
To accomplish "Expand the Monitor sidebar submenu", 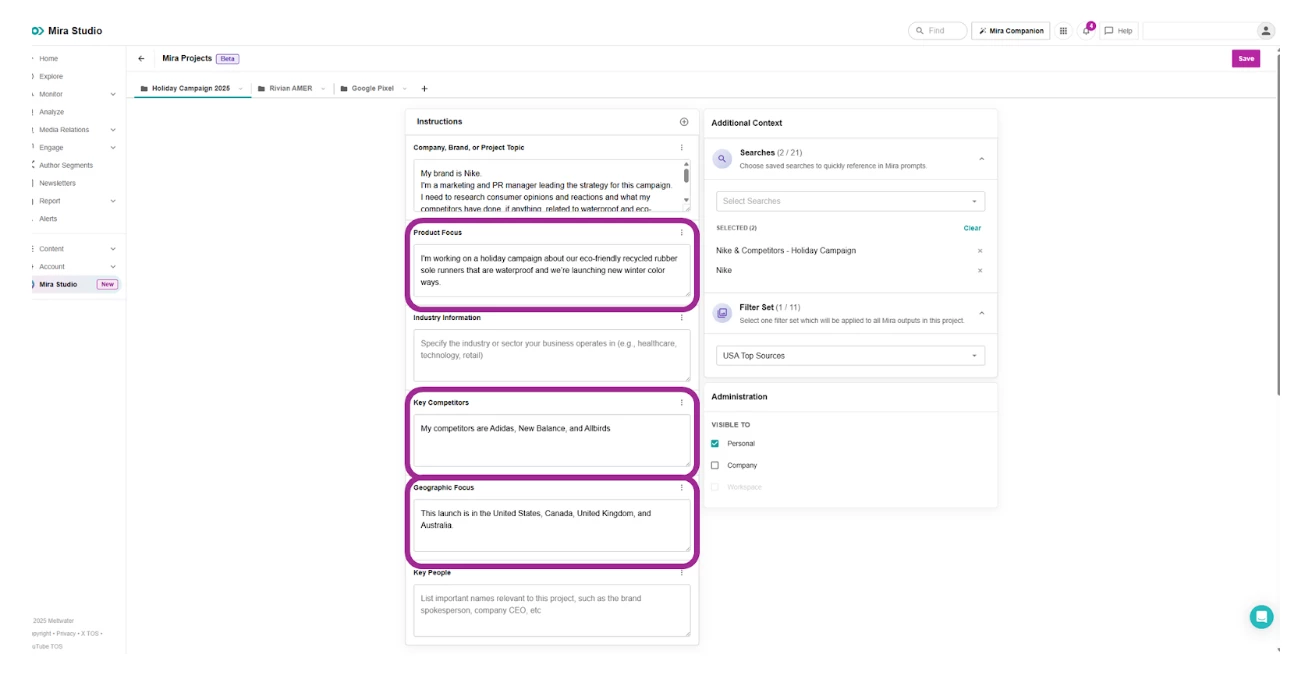I will pyautogui.click(x=112, y=94).
